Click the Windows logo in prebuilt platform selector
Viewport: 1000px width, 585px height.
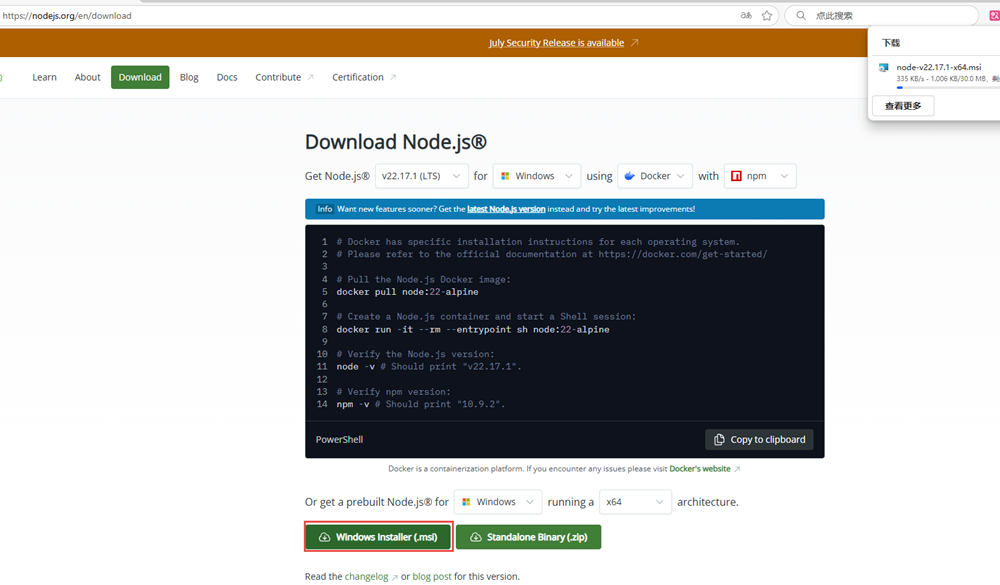466,502
